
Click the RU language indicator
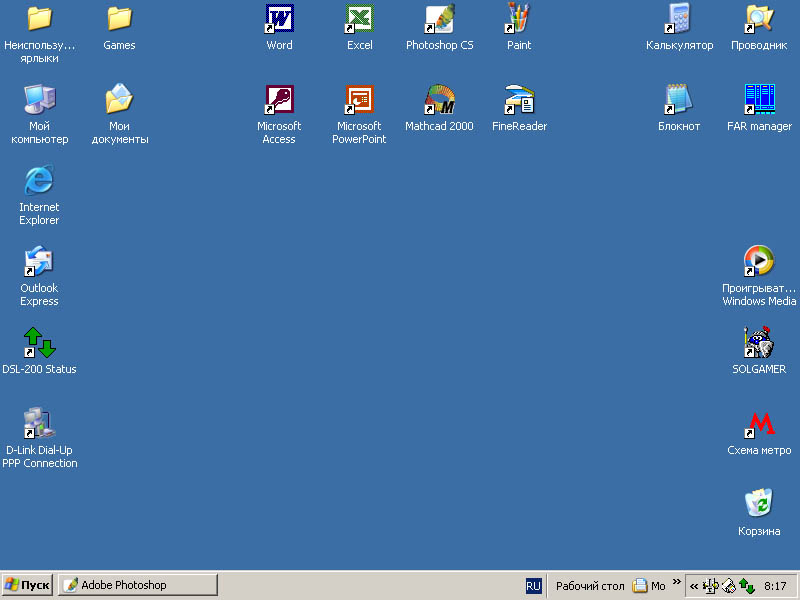tap(533, 586)
